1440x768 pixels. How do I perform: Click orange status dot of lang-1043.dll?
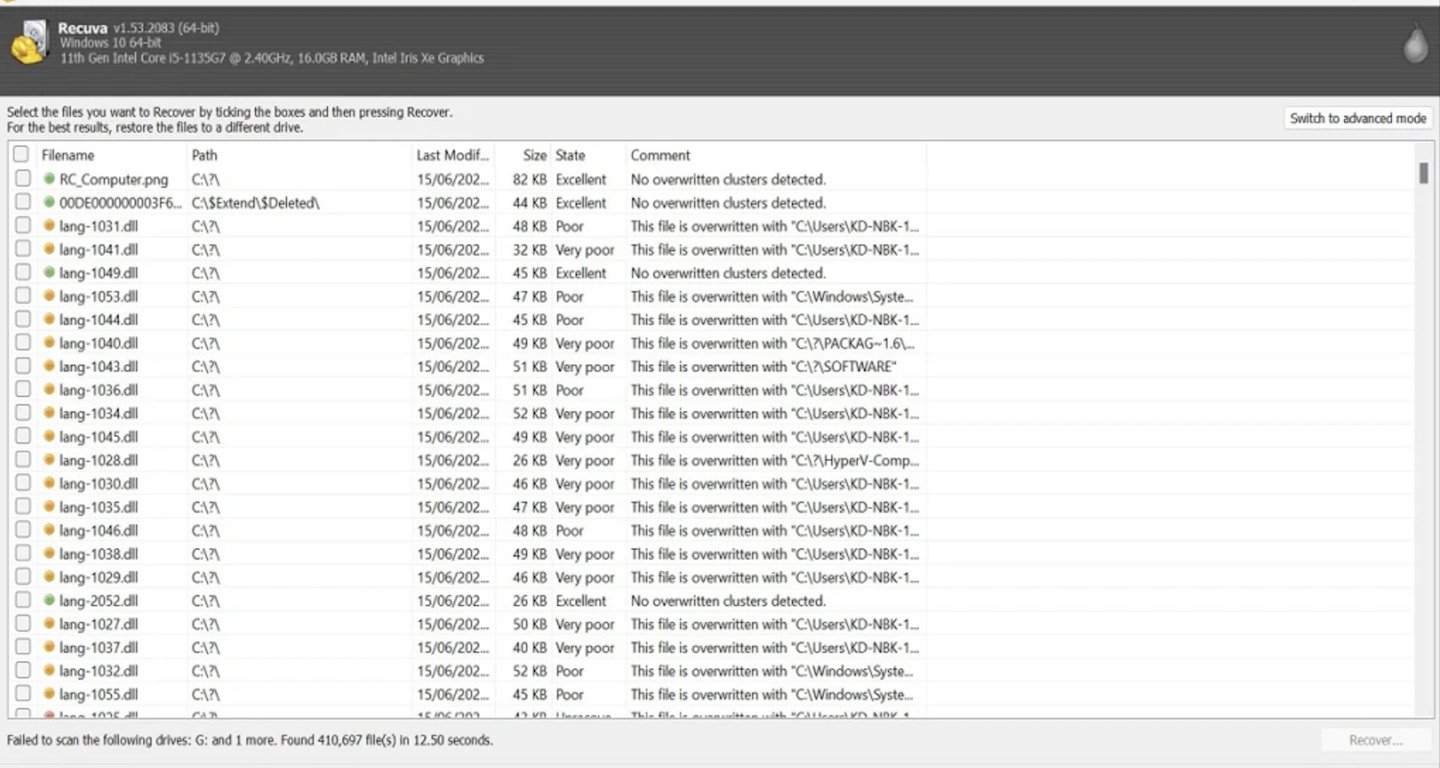(49, 366)
